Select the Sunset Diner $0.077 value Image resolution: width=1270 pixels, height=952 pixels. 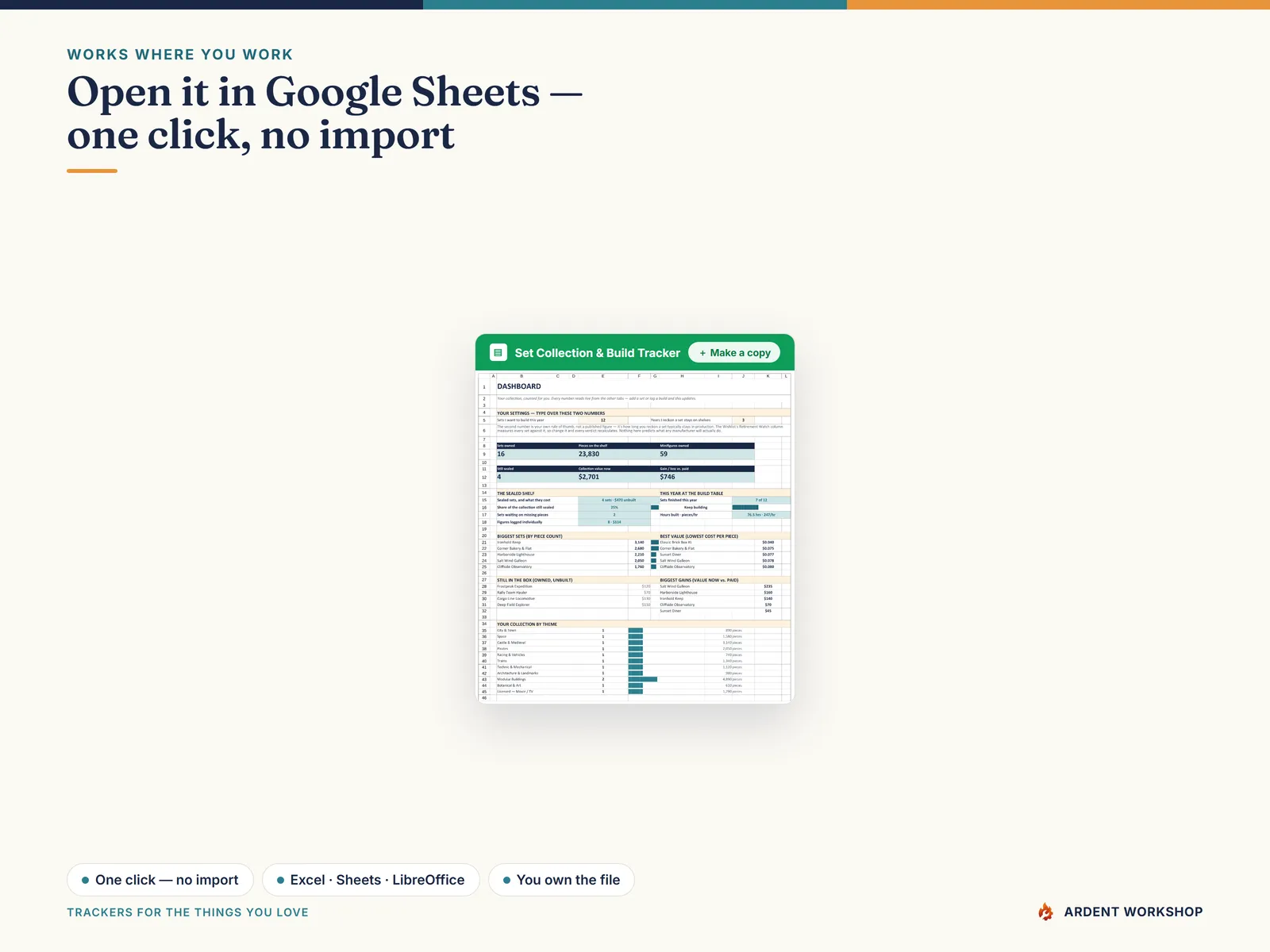pyautogui.click(x=768, y=555)
